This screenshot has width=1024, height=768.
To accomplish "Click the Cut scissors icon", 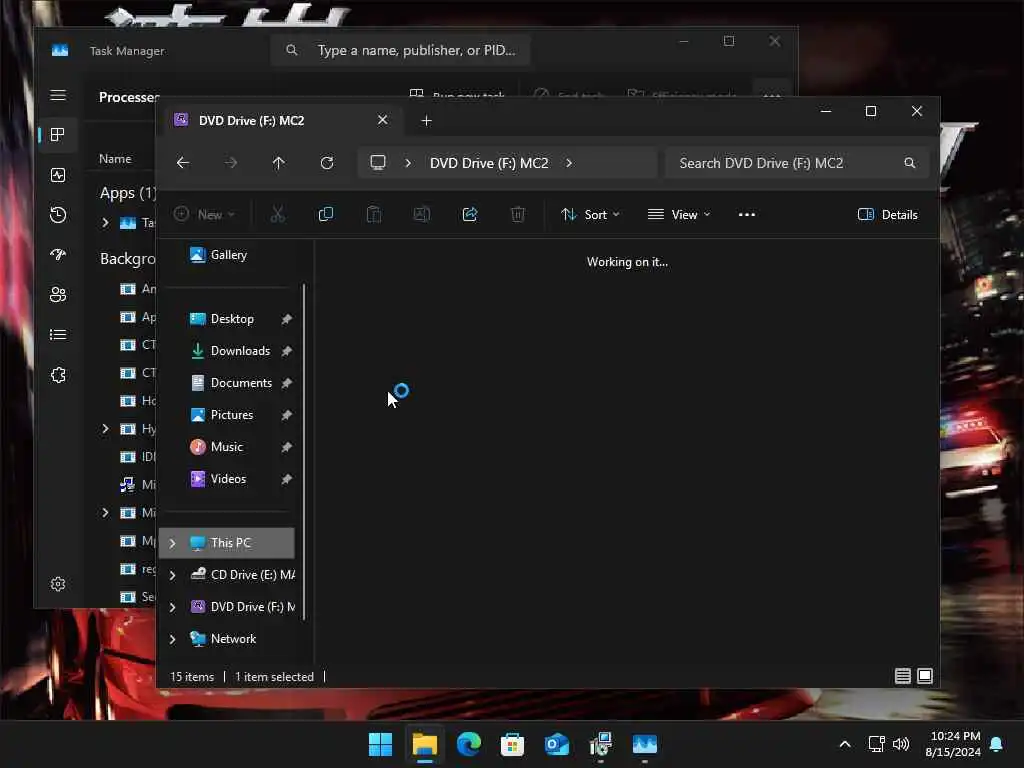I will 278,214.
